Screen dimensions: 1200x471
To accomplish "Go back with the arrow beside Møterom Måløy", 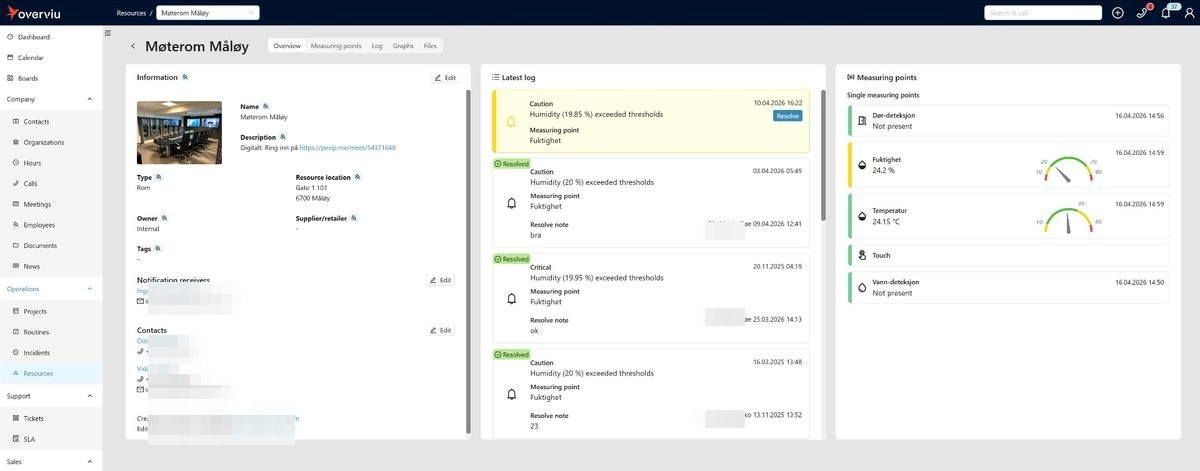I will 133,46.
